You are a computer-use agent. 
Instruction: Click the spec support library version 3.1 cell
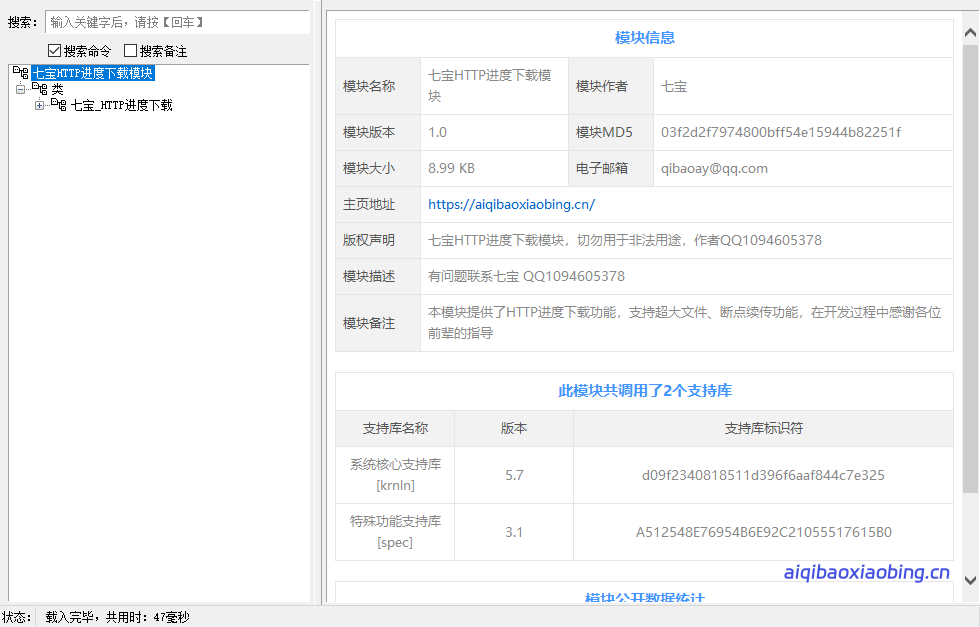tap(513, 531)
